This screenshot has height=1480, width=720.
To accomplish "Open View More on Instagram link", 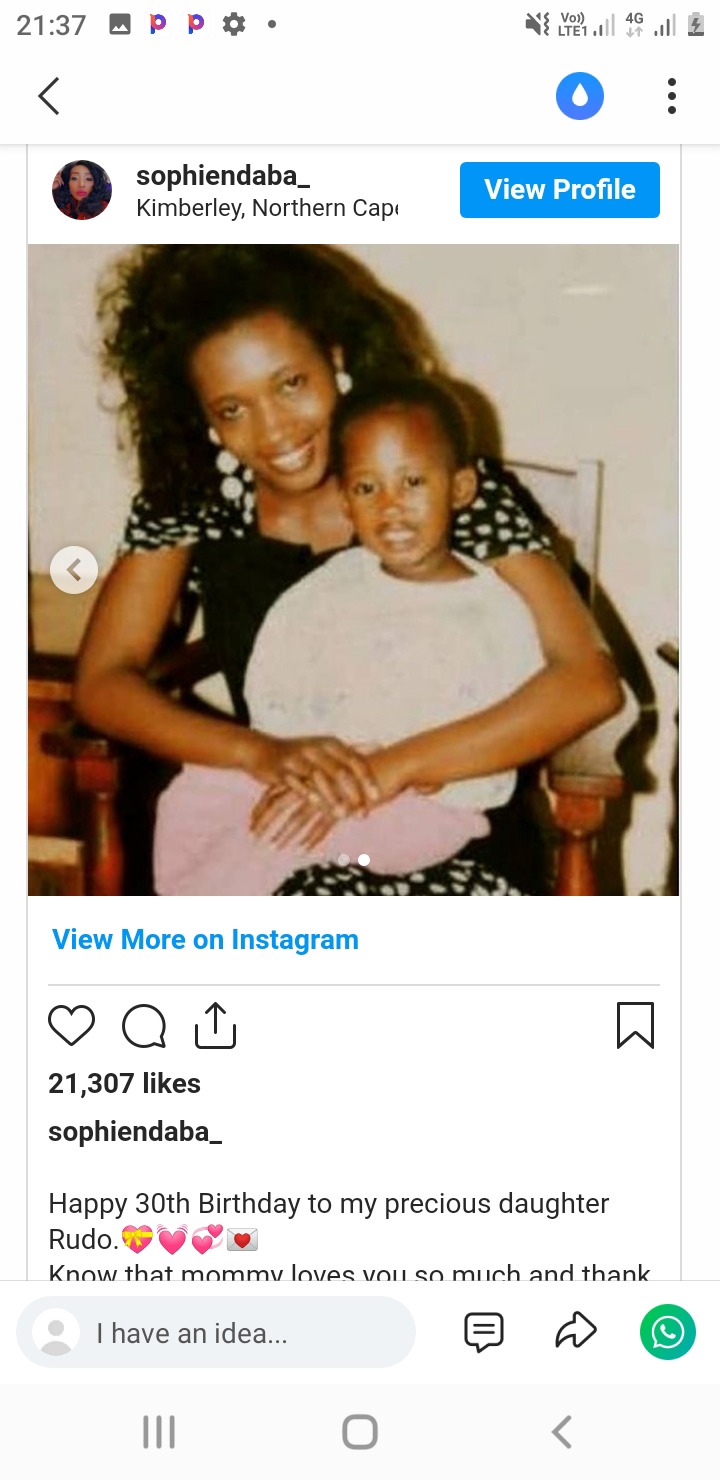I will [205, 940].
